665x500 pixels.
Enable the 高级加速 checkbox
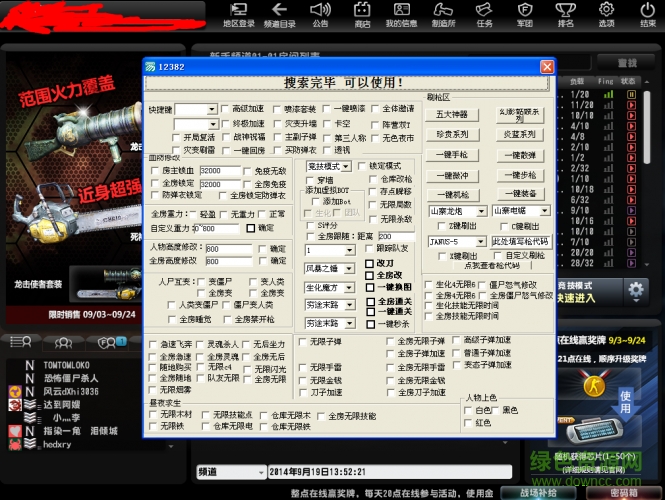[x=225, y=108]
